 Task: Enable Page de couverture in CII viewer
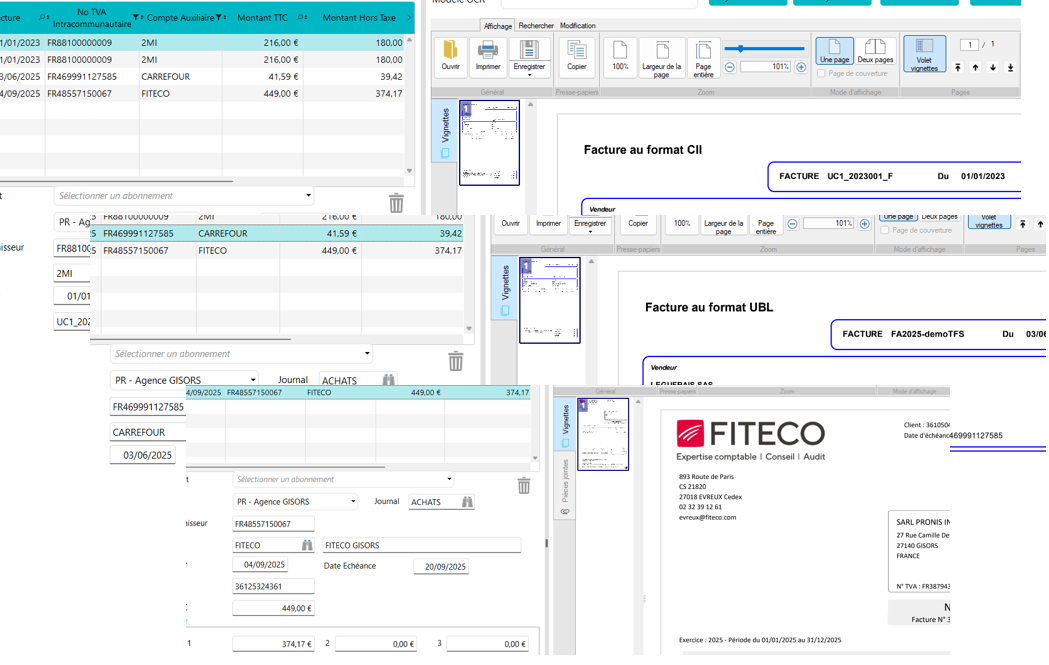[x=822, y=73]
